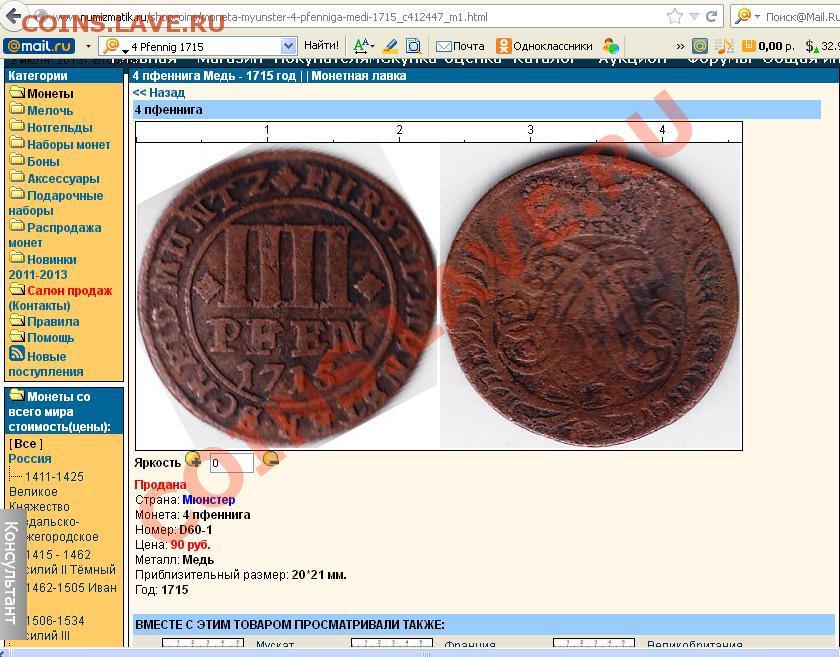The image size is (840, 657).
Task: Click the item number 'D60-1'
Action: [196, 530]
